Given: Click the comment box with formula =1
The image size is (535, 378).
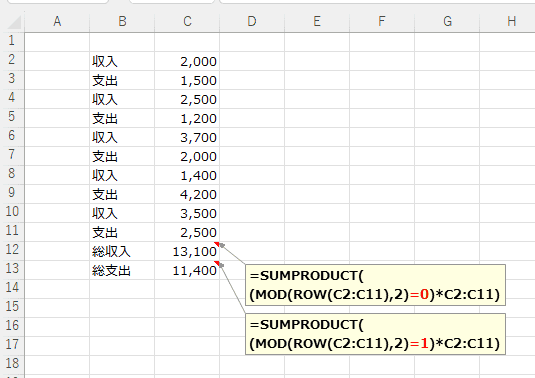Looking at the screenshot, I should tap(375, 334).
